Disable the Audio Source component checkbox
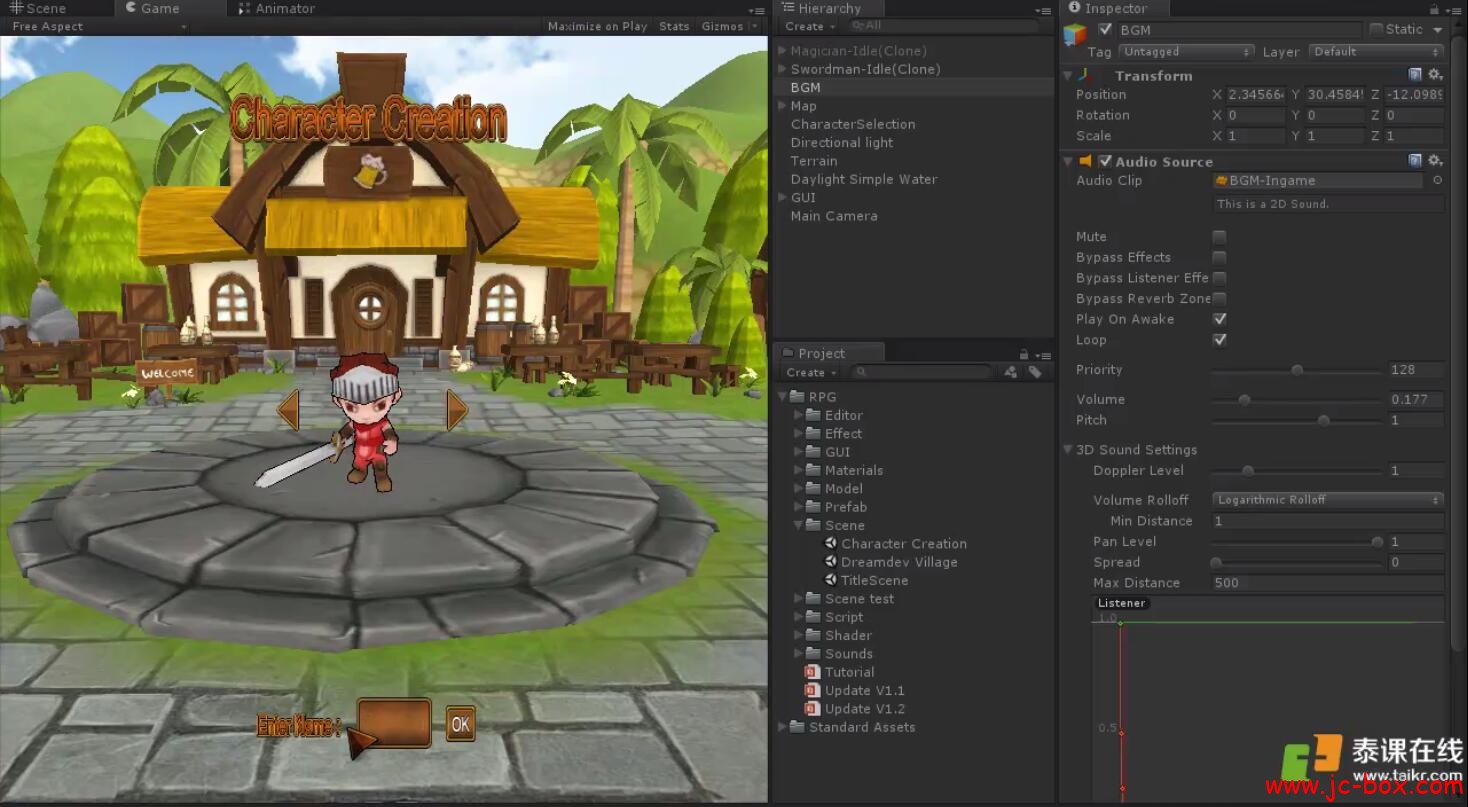The width and height of the screenshot is (1468, 807). tap(1105, 161)
